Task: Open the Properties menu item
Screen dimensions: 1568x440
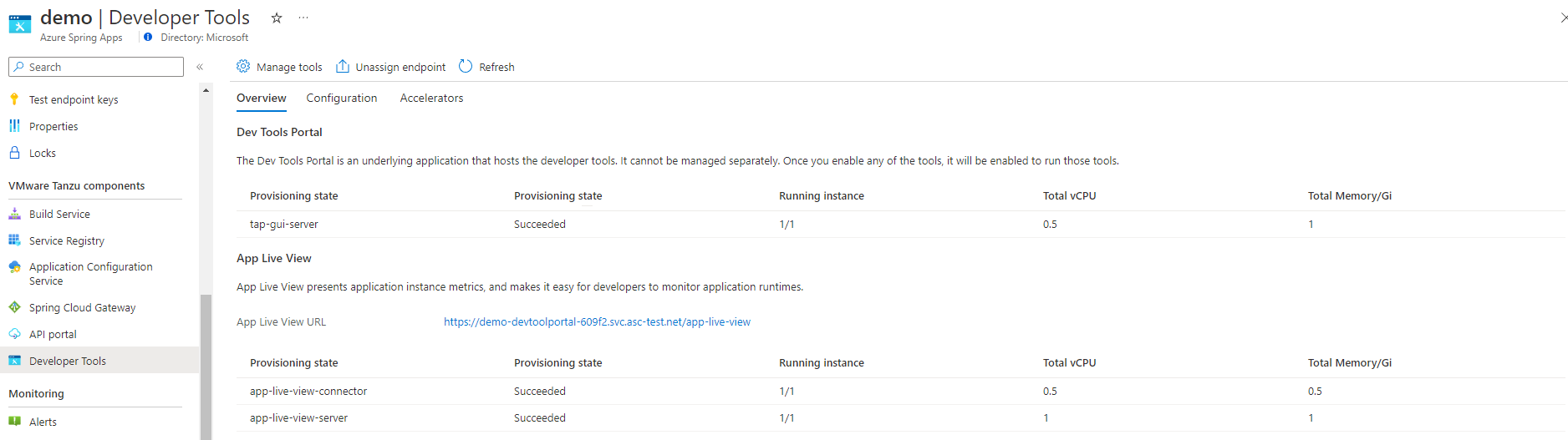Action: [53, 126]
